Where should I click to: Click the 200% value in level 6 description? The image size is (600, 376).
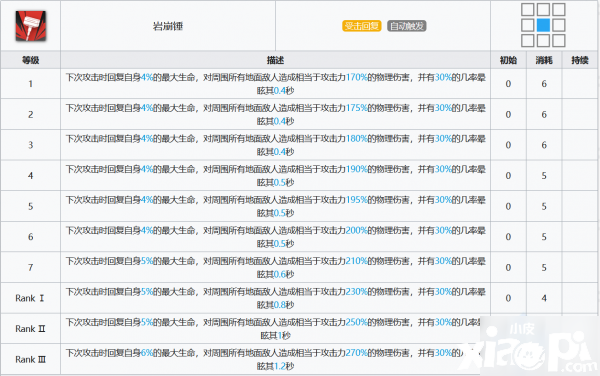[357, 230]
